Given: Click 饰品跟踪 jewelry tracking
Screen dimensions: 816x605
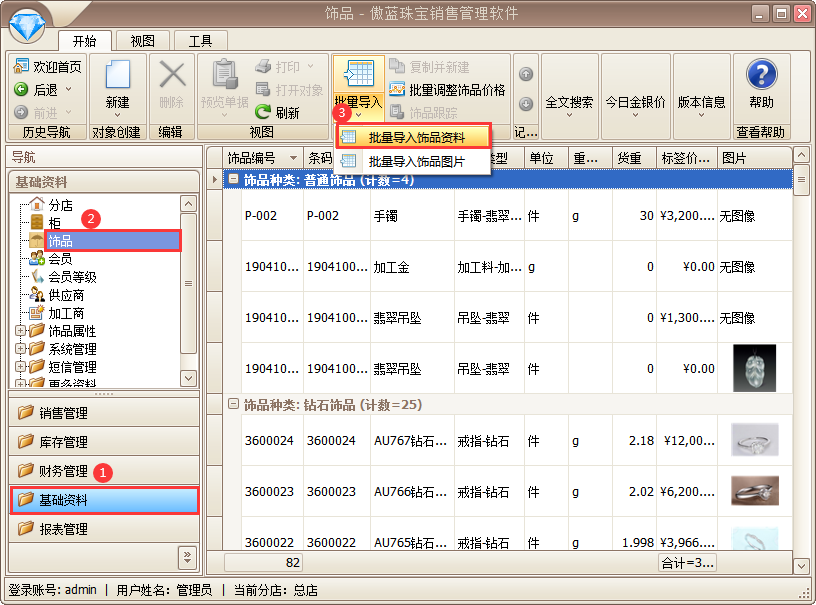Looking at the screenshot, I should (x=424, y=112).
